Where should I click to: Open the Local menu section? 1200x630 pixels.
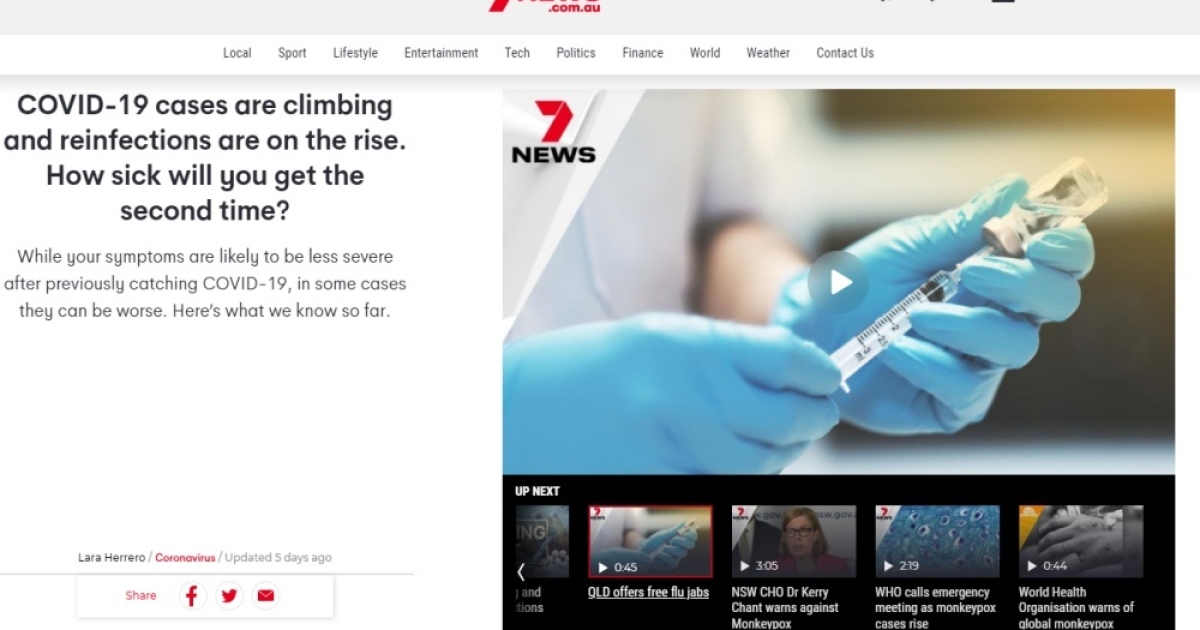coord(237,53)
